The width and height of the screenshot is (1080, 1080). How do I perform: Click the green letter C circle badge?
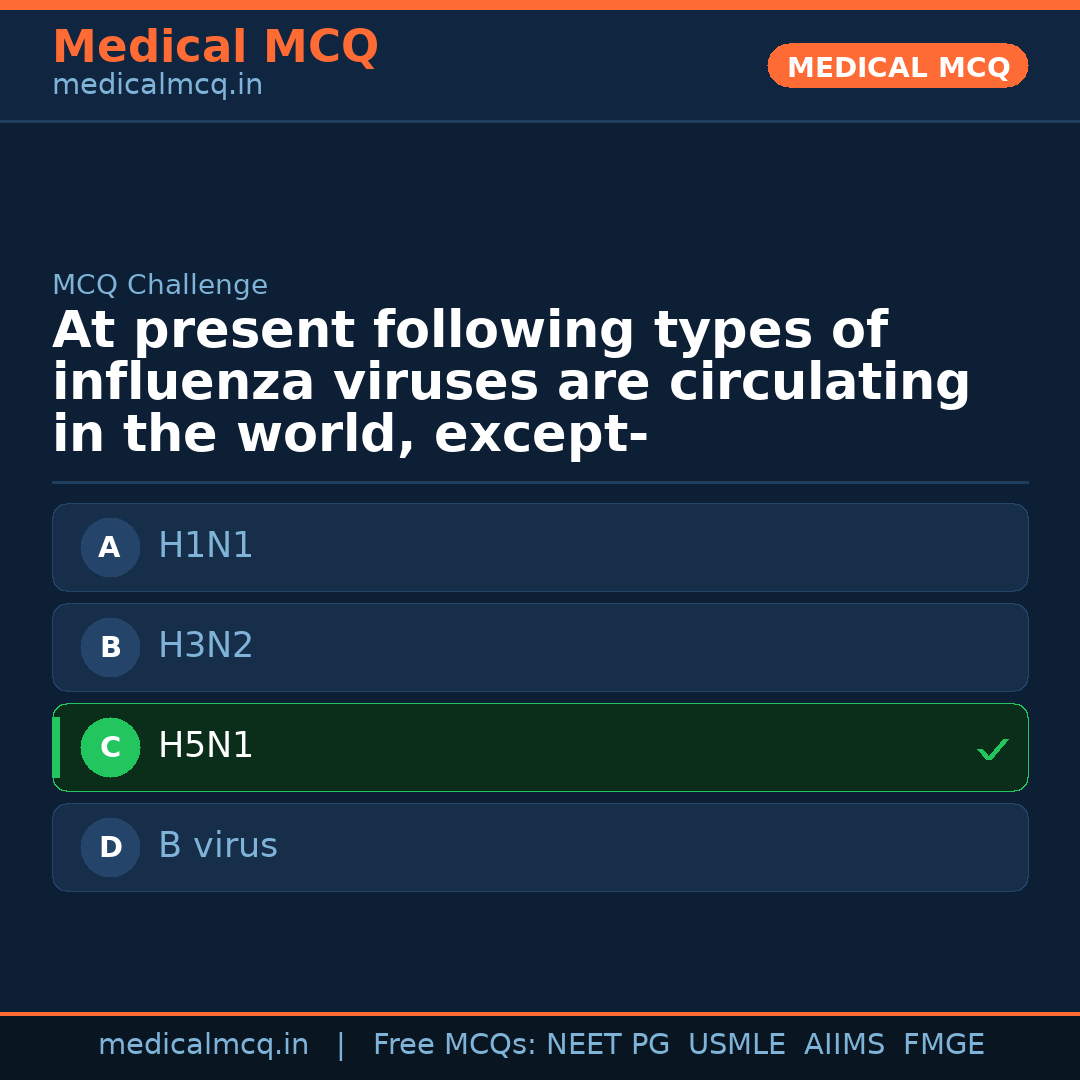(110, 747)
